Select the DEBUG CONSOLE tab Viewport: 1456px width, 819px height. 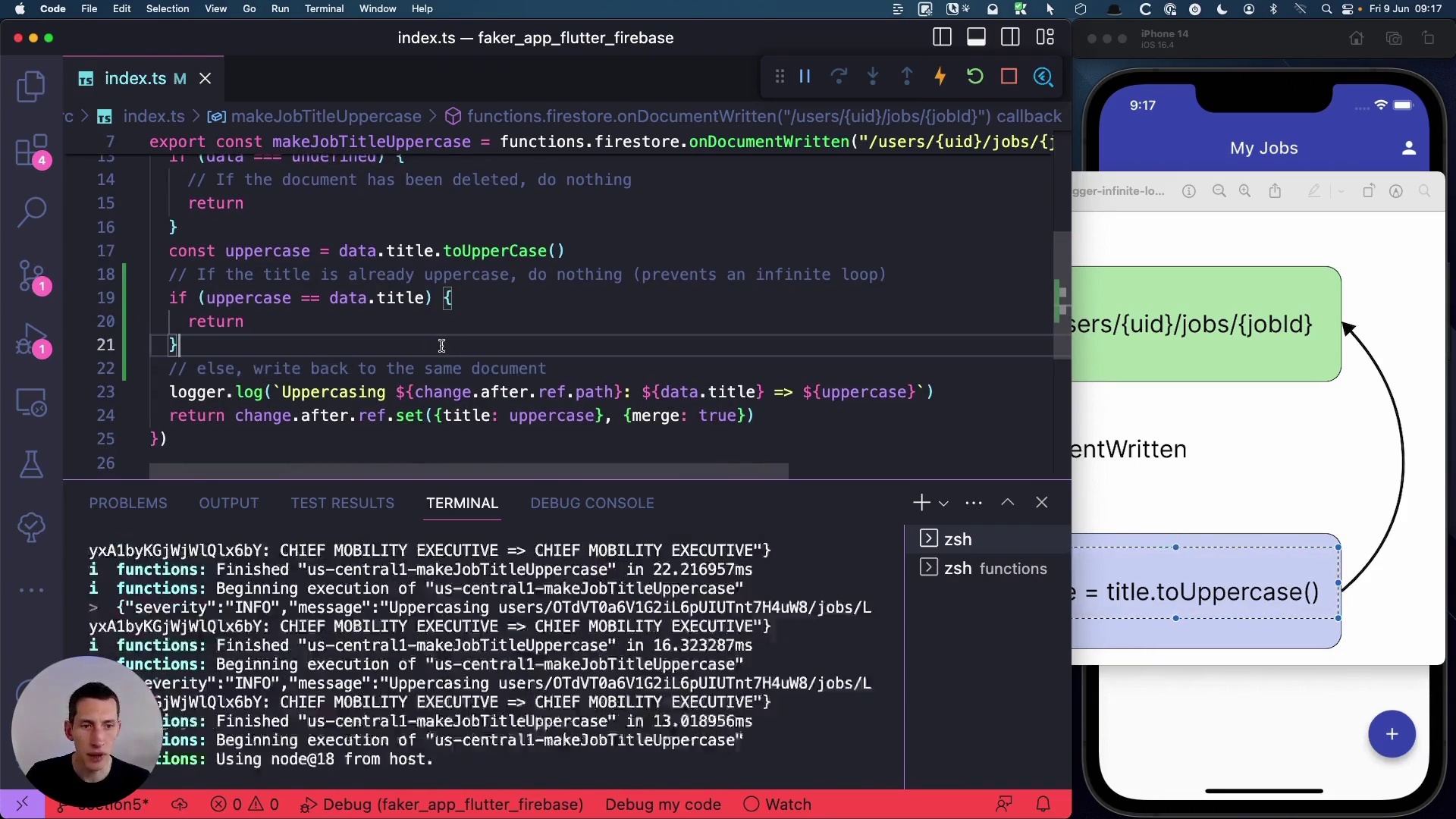coord(591,502)
